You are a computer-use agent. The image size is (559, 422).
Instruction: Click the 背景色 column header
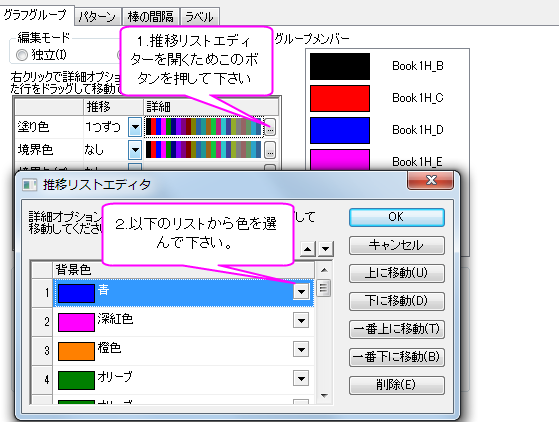point(184,270)
